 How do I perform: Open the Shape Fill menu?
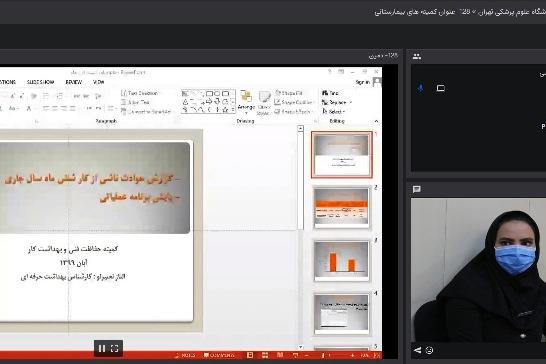(x=289, y=93)
